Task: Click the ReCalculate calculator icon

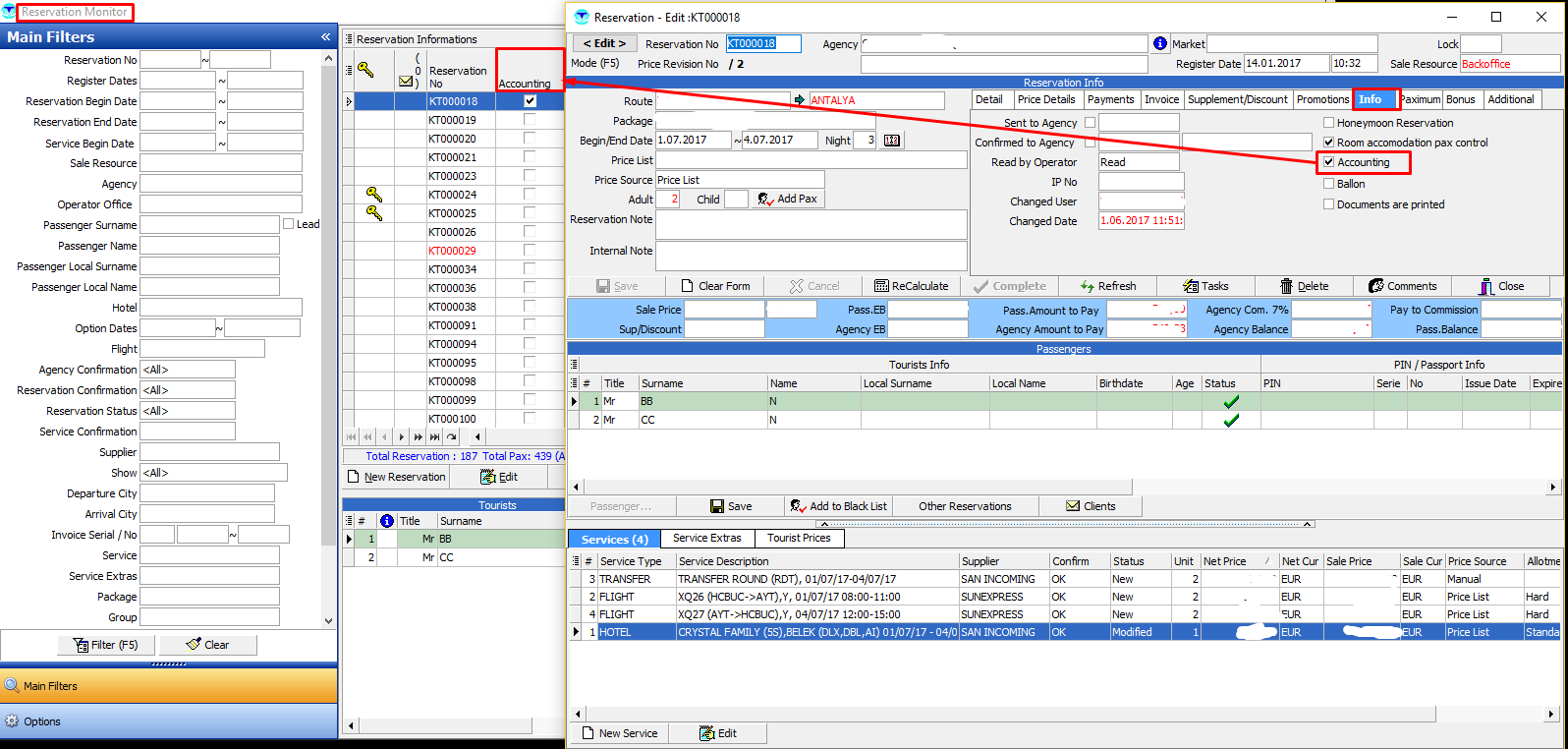Action: pos(881,286)
